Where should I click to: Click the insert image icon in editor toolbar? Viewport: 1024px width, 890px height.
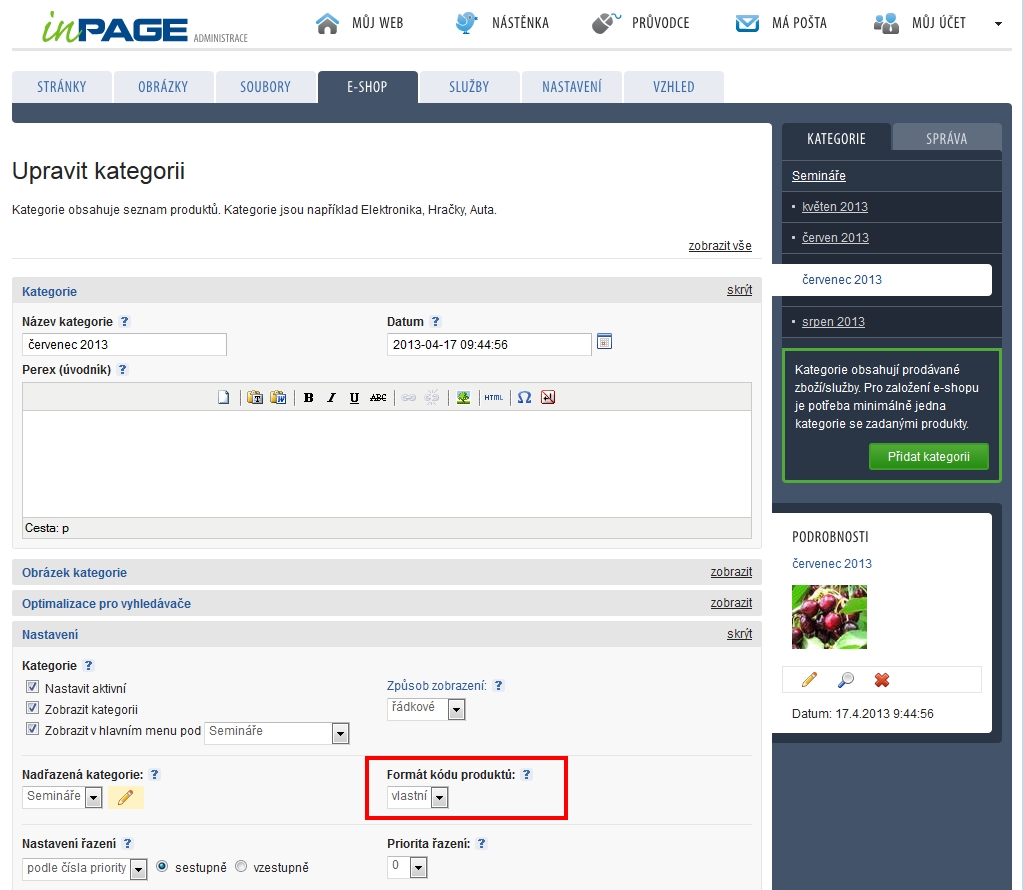(463, 397)
